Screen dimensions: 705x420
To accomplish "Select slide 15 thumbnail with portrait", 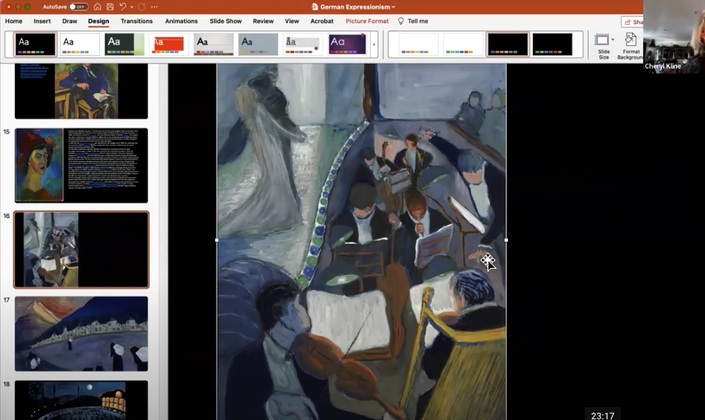I will click(x=81, y=165).
